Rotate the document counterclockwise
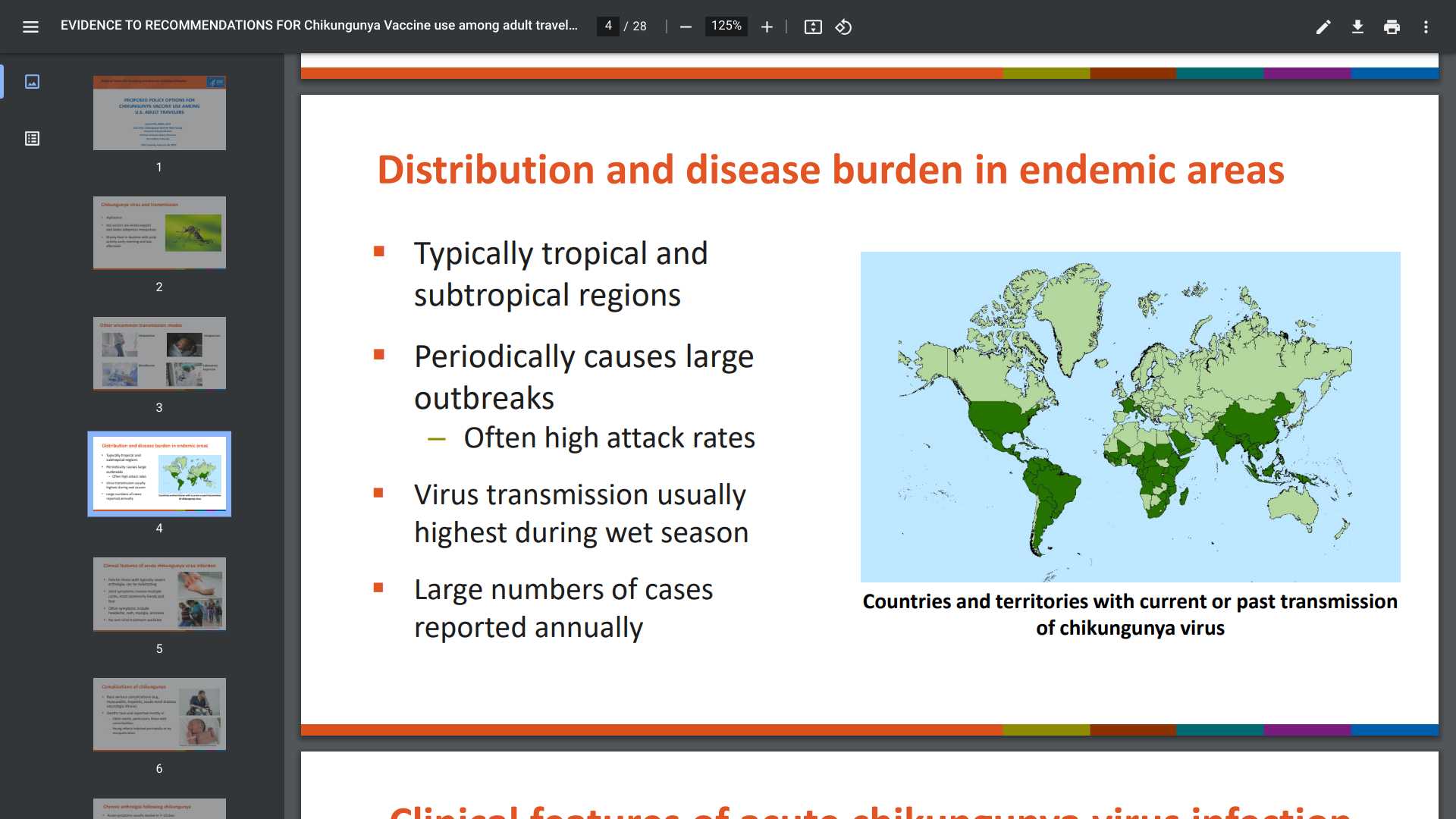This screenshot has height=819, width=1456. tap(844, 27)
